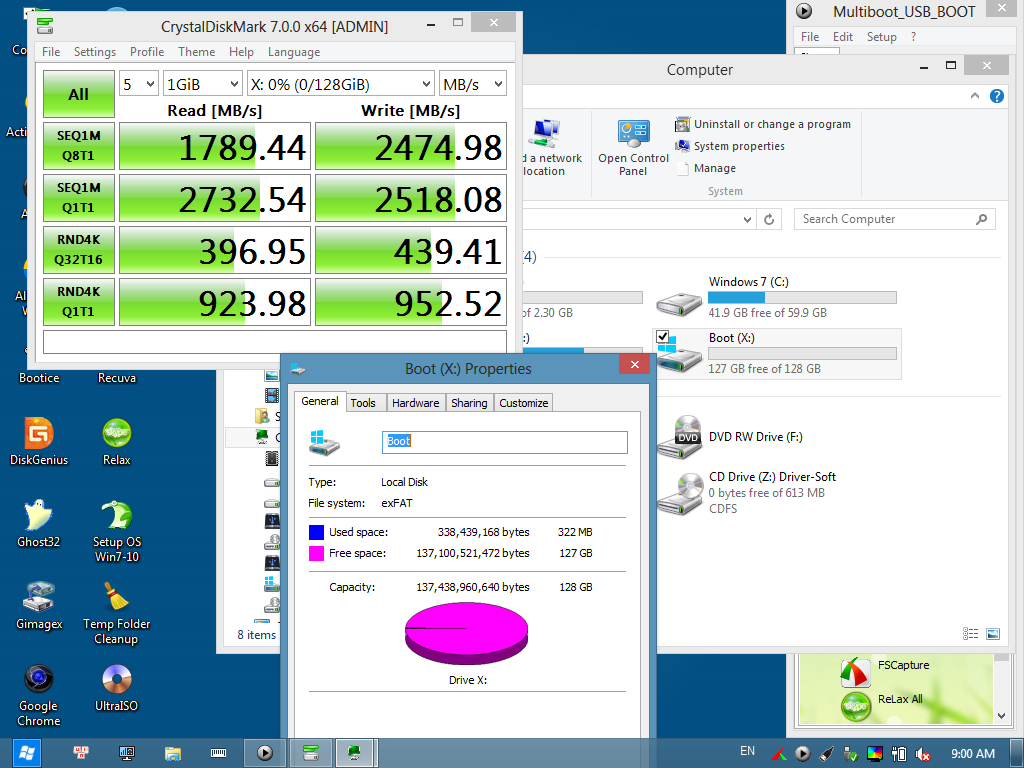Image resolution: width=1024 pixels, height=768 pixels.
Task: Collapse the Computer window ribbon
Action: (x=975, y=96)
